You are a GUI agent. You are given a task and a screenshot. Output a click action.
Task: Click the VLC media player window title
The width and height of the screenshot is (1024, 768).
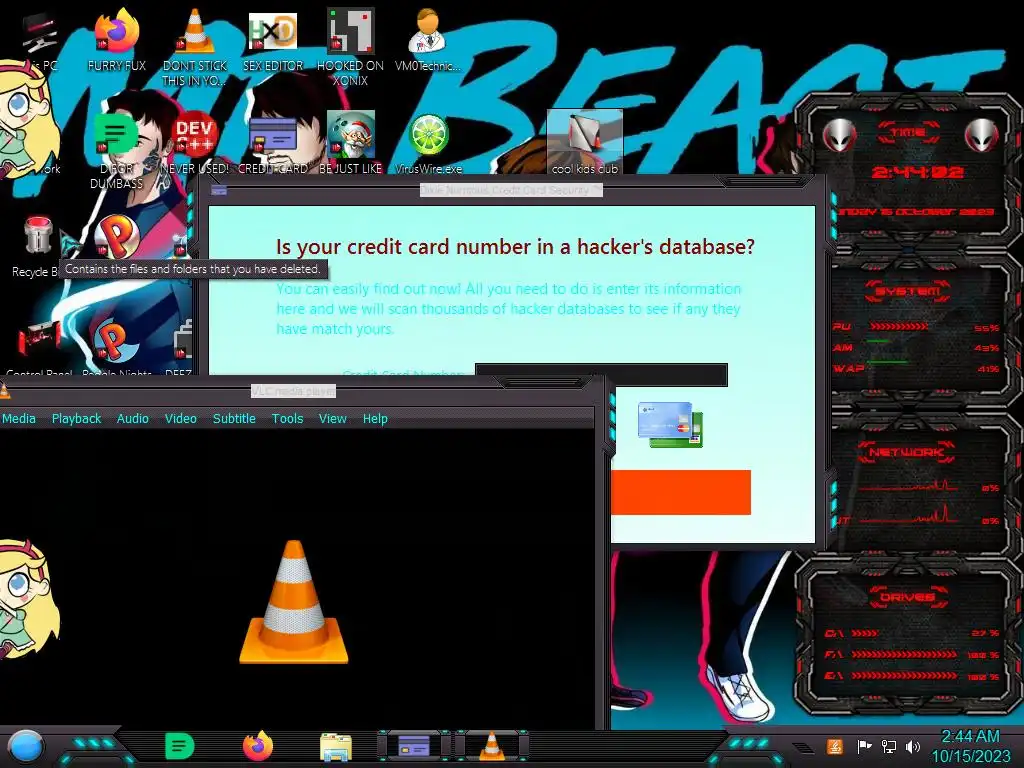point(293,391)
